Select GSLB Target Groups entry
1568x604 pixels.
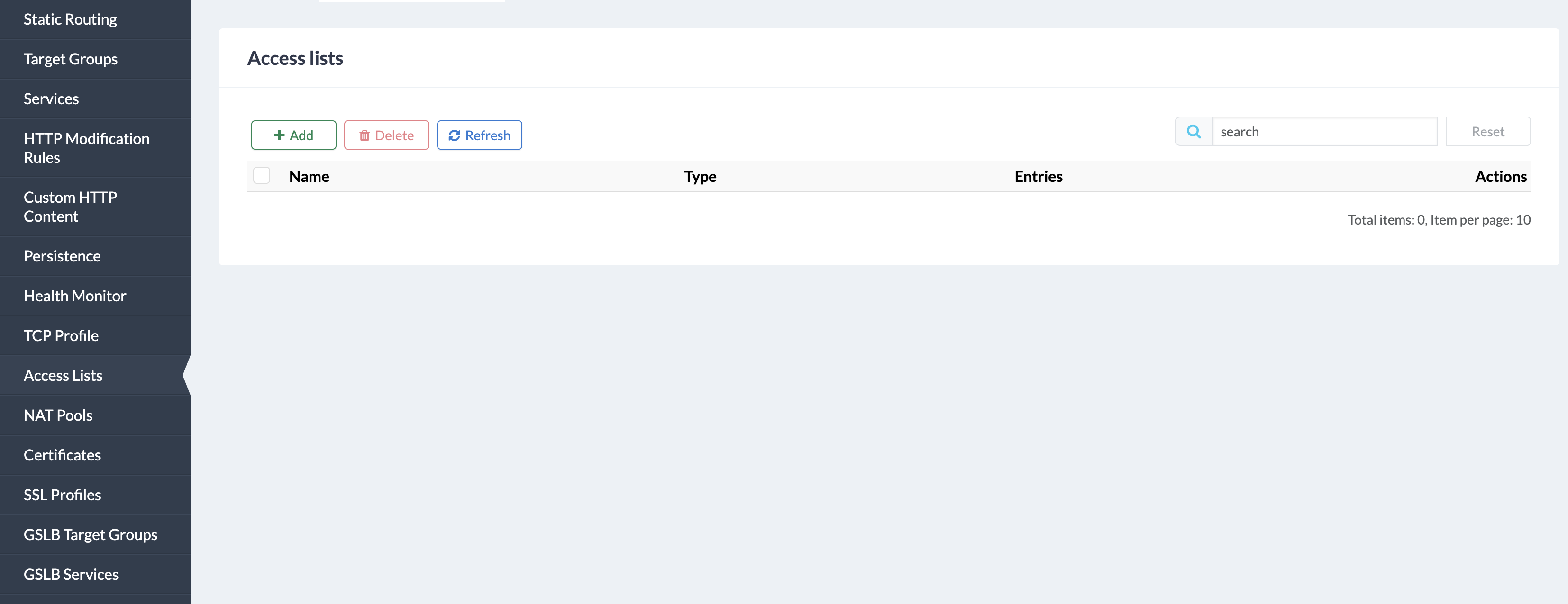coord(90,535)
